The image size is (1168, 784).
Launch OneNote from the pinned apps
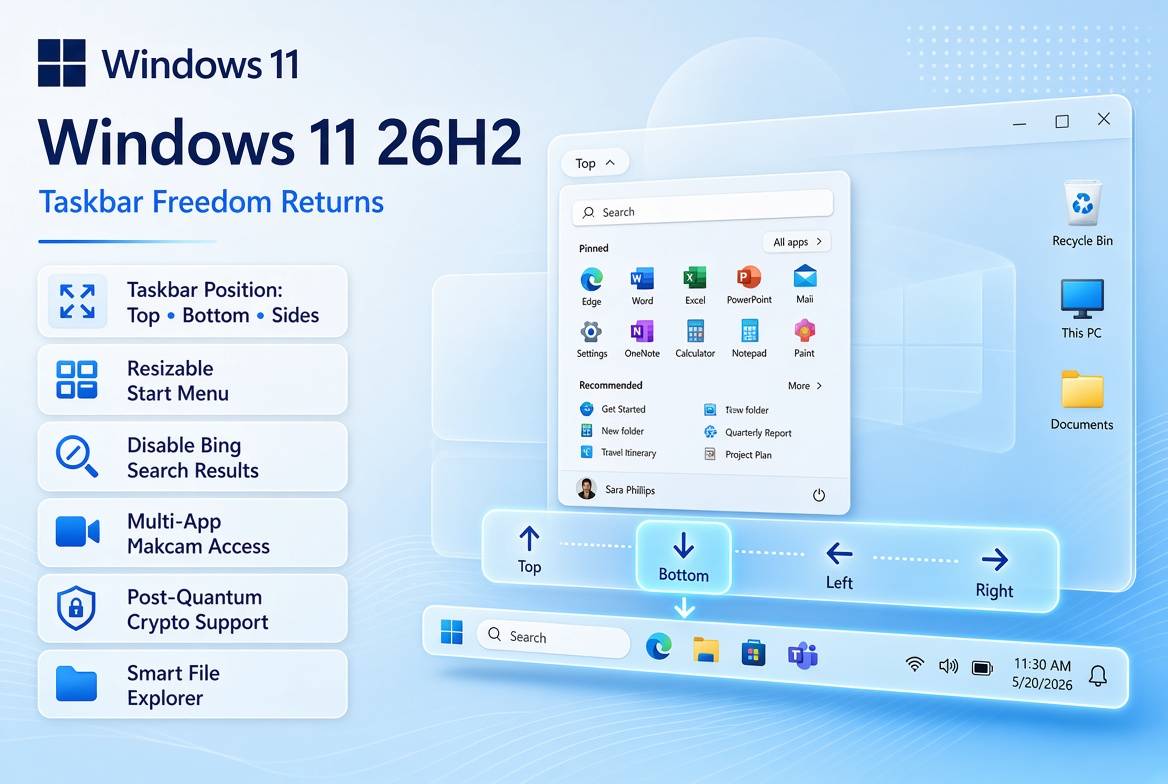(642, 338)
